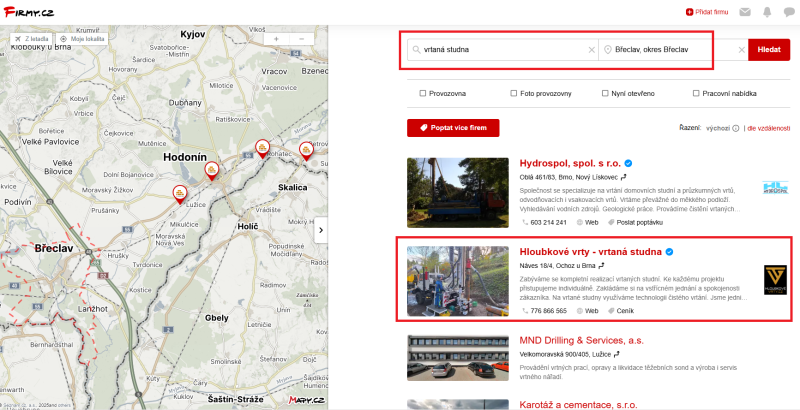Open Hydrospol drilling rig photo

pos(458,192)
